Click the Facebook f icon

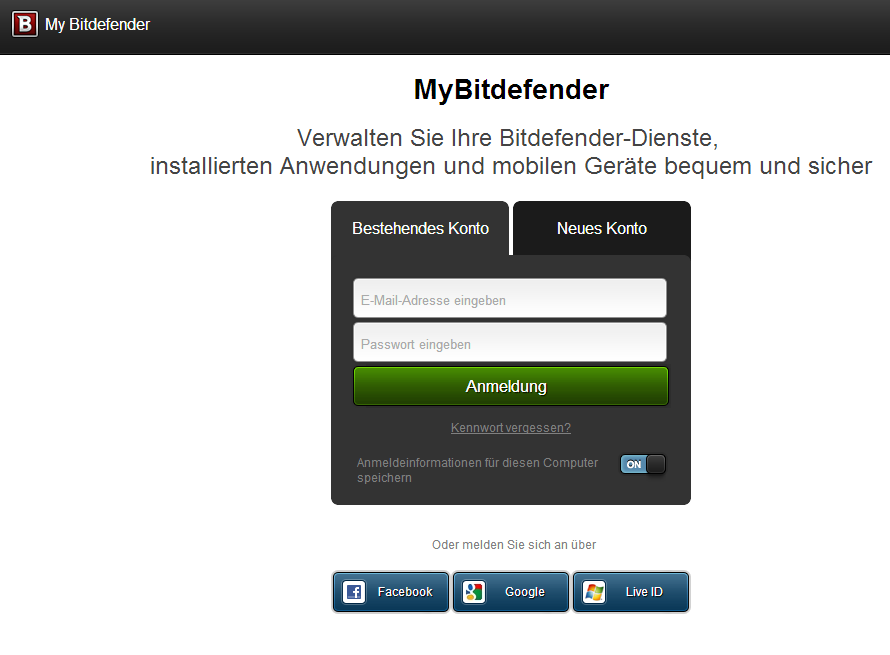(354, 592)
